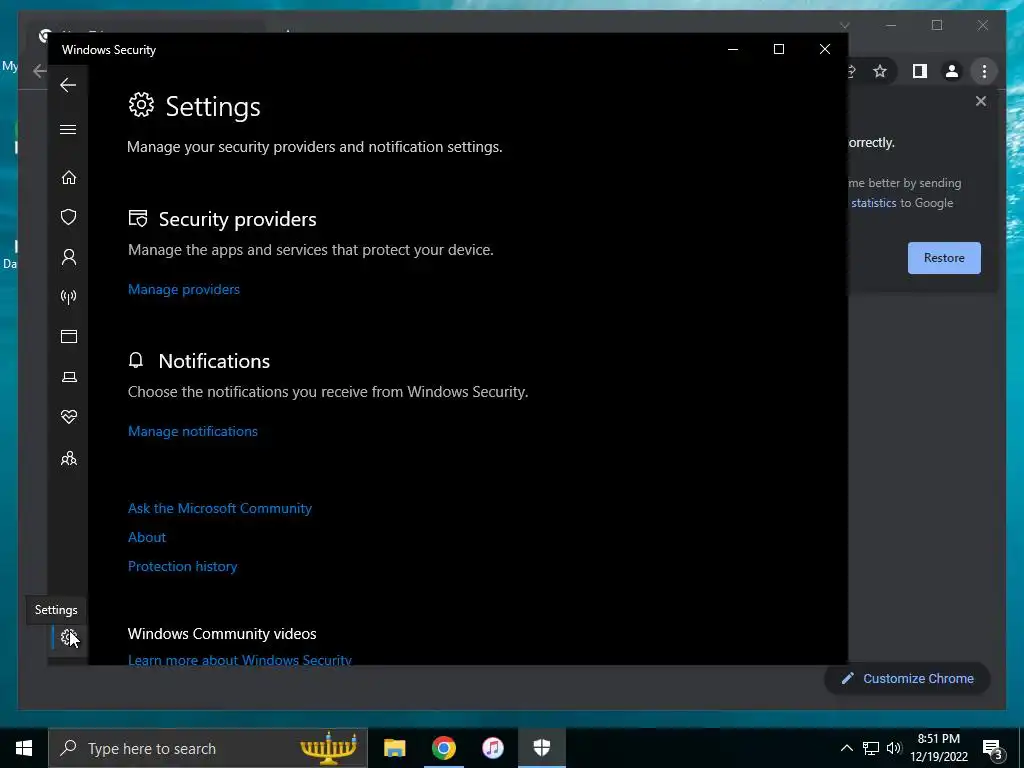Click Windows Security taskbar icon
Viewport: 1024px width, 768px height.
tap(541, 748)
